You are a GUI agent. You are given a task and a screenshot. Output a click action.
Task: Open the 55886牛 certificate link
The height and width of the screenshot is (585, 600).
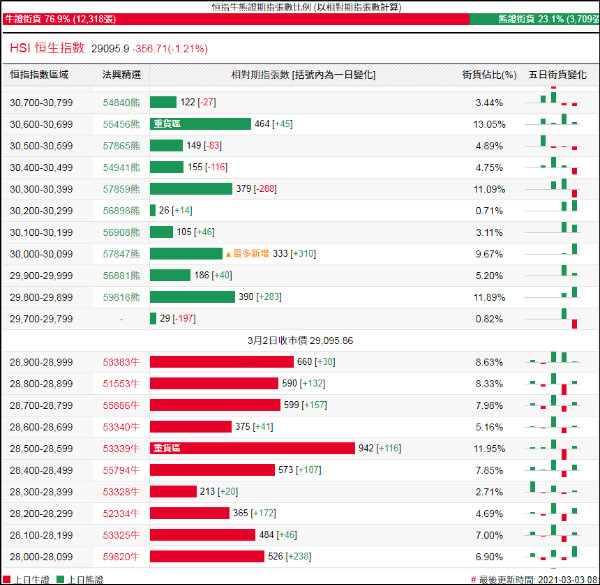click(x=121, y=405)
